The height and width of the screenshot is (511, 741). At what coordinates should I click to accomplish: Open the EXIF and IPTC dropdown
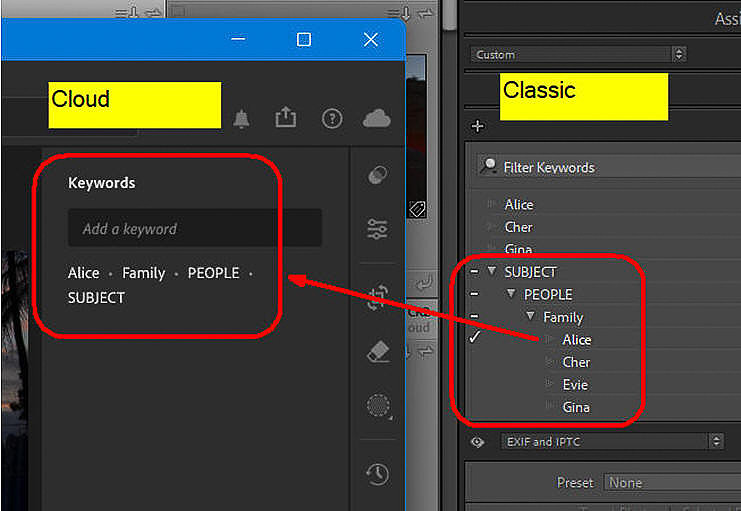point(612,442)
